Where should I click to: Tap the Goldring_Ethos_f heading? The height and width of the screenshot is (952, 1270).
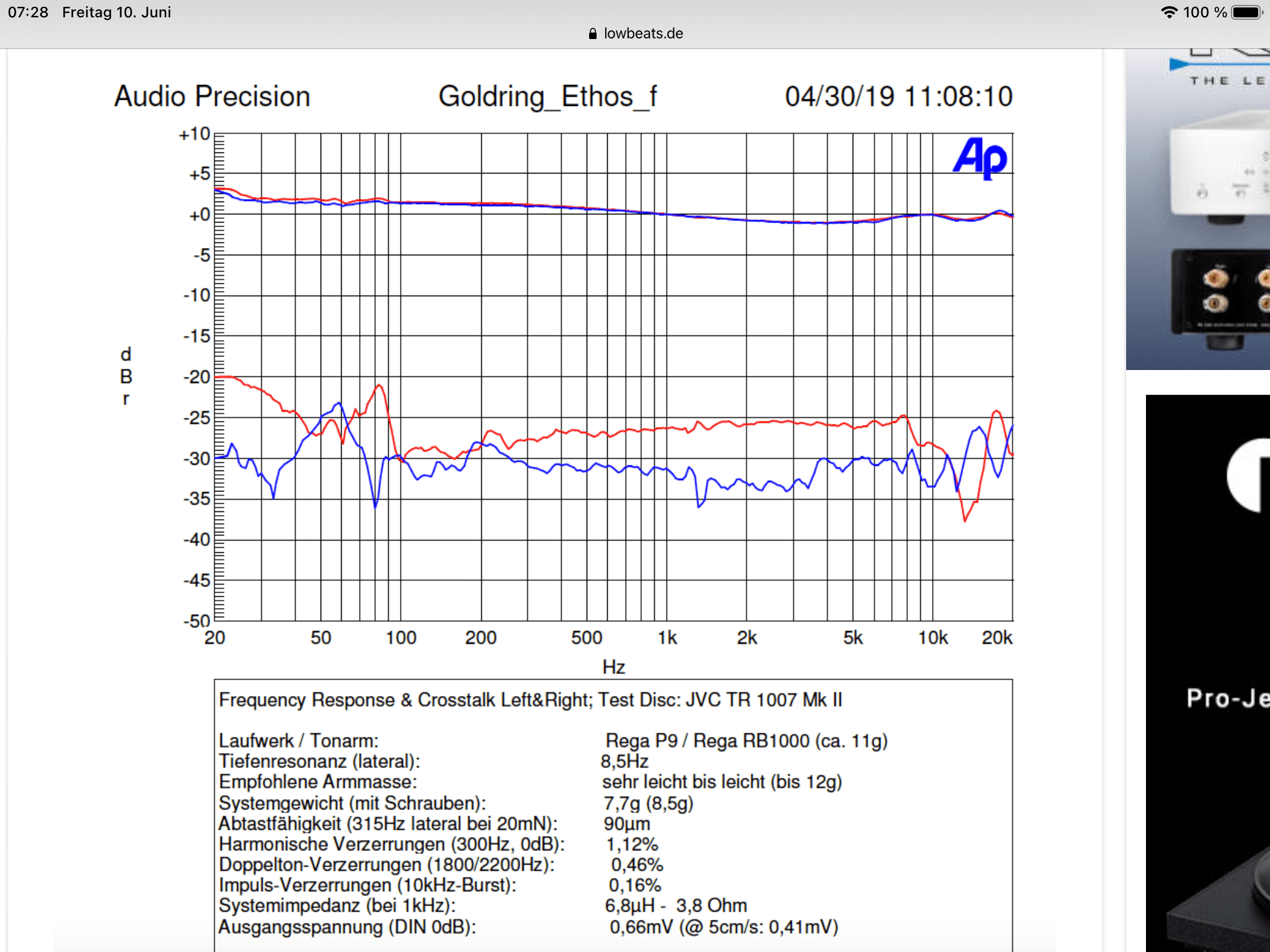point(548,97)
